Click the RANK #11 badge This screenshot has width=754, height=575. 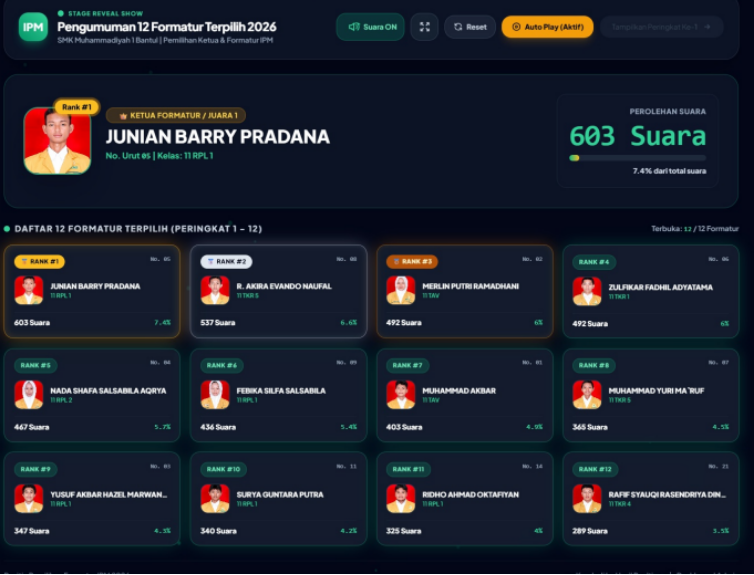click(408, 469)
